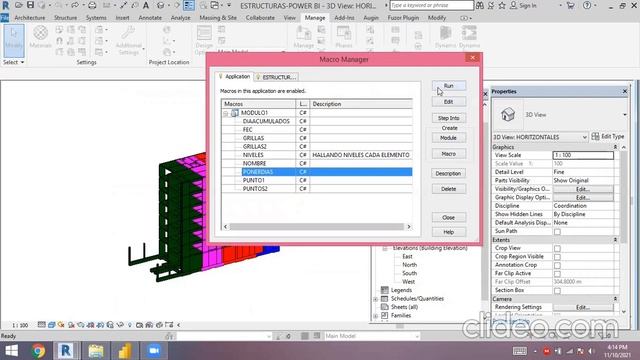Click the Visual Style icon in view control bar
This screenshot has height=360, width=640.
point(51,325)
